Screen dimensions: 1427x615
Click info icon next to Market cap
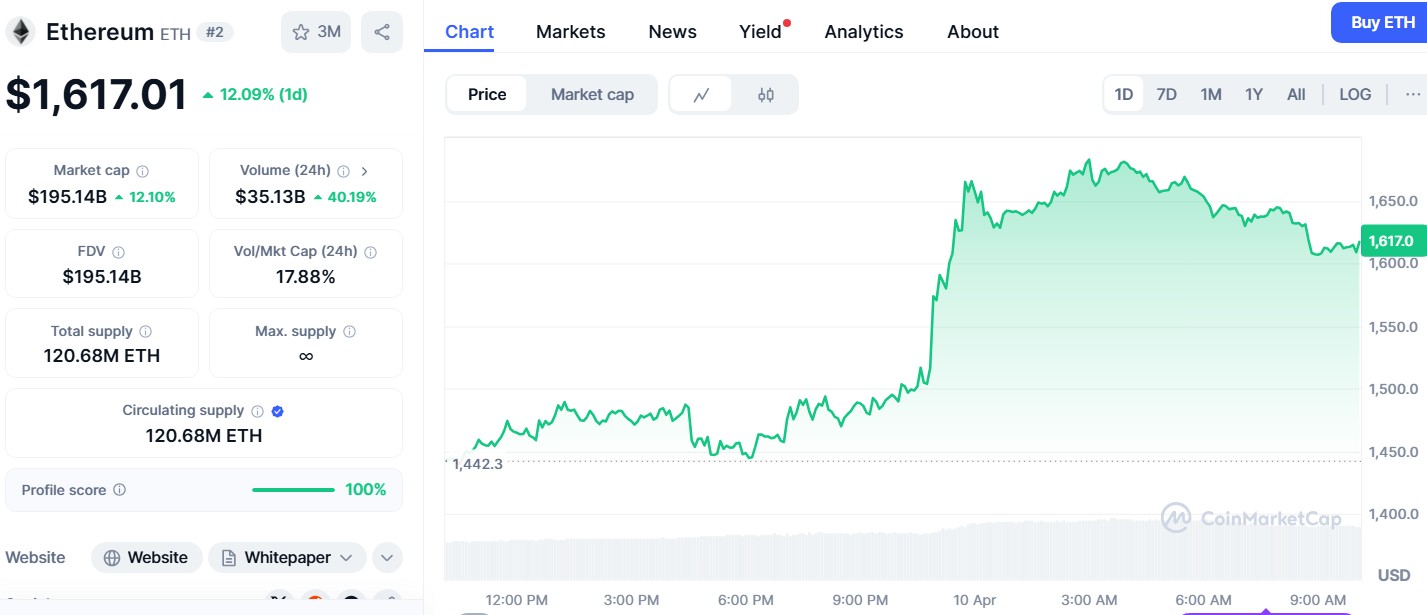click(x=143, y=171)
